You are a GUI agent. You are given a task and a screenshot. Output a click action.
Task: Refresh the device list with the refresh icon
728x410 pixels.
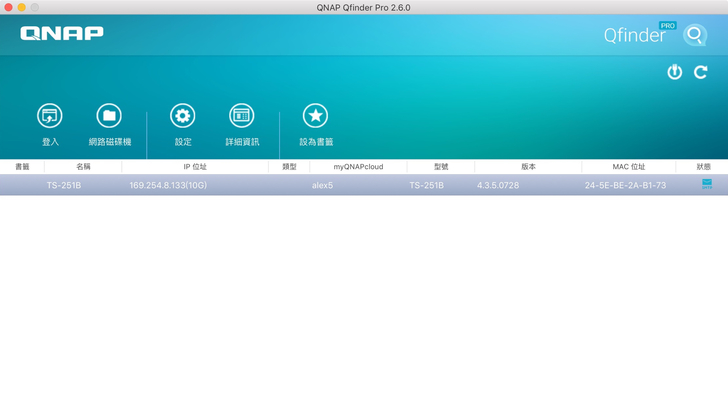click(x=701, y=72)
